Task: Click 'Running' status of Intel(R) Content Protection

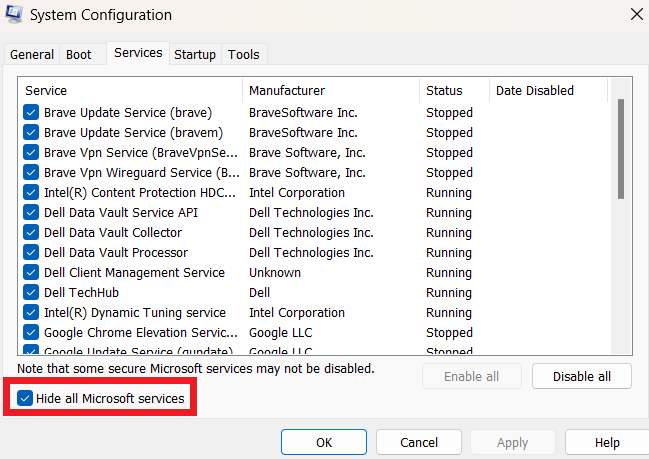Action: [449, 193]
